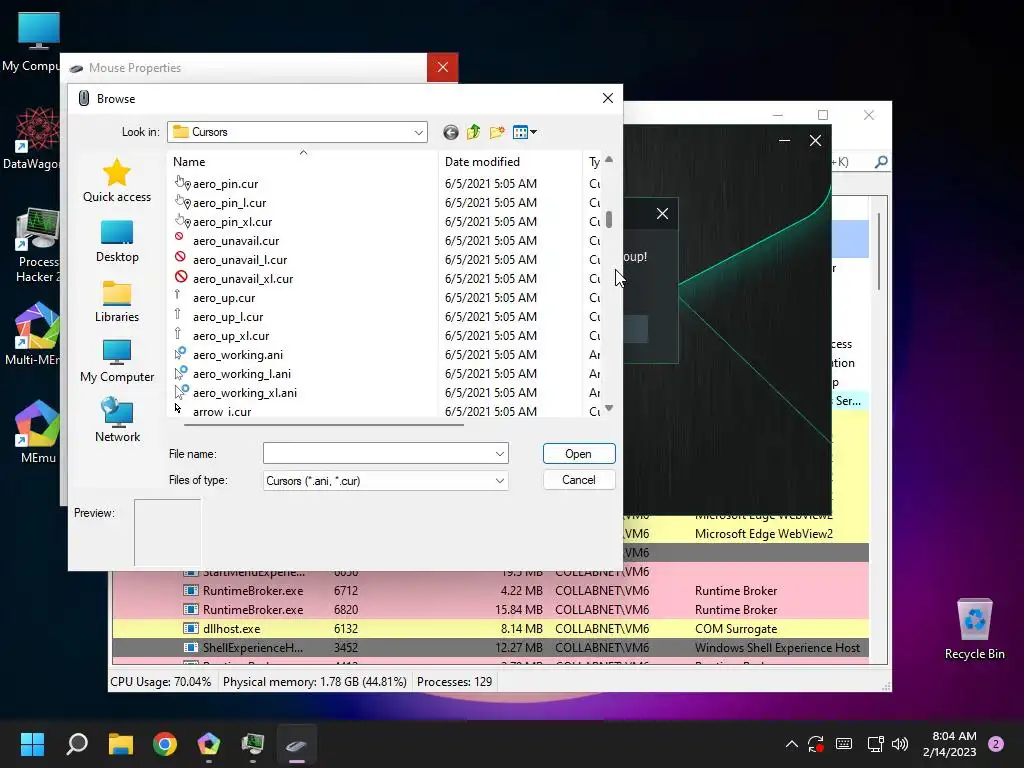1024x768 pixels.
Task: Open Network in the Browse places bar
Action: point(117,421)
